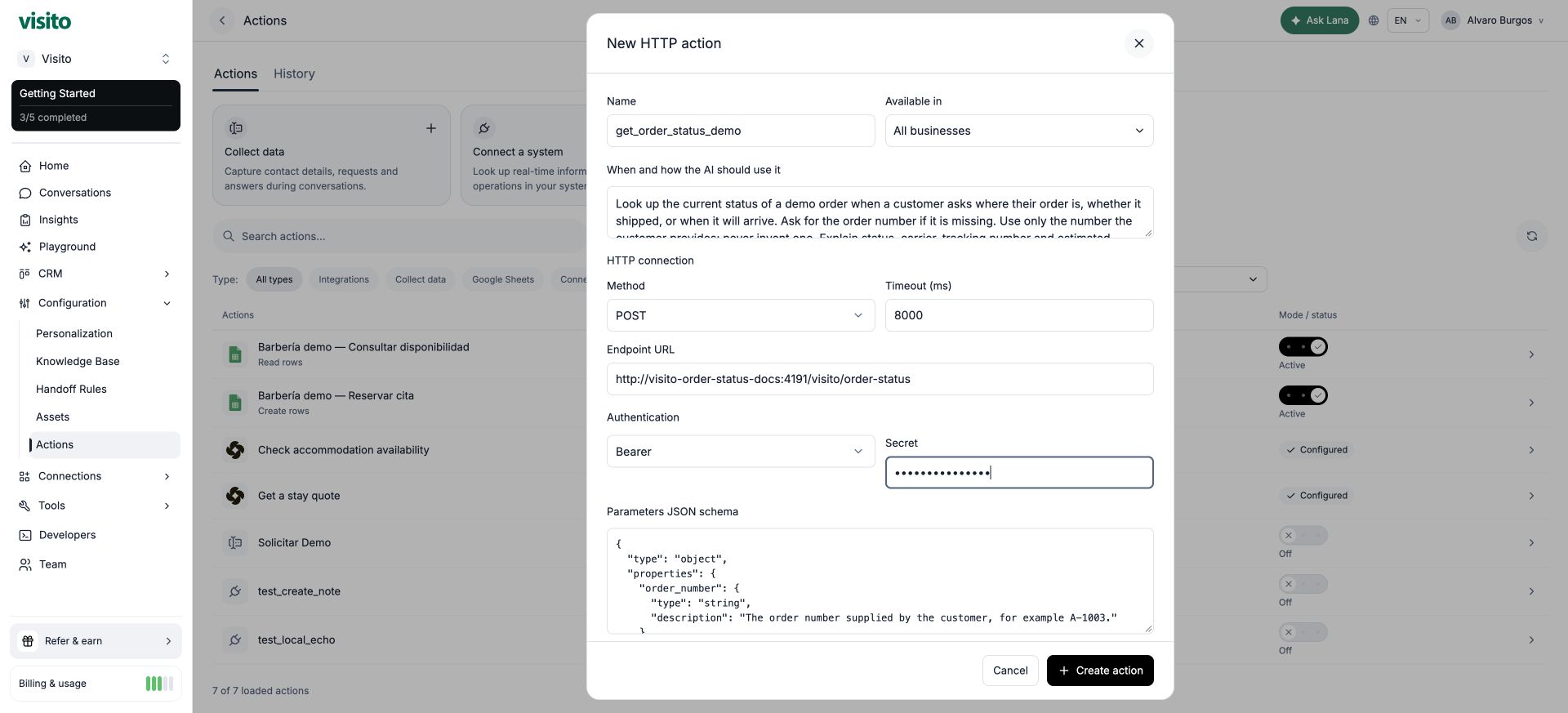Enable the Solicitar Demo action
The height and width of the screenshot is (713, 1568).
pos(1303,536)
